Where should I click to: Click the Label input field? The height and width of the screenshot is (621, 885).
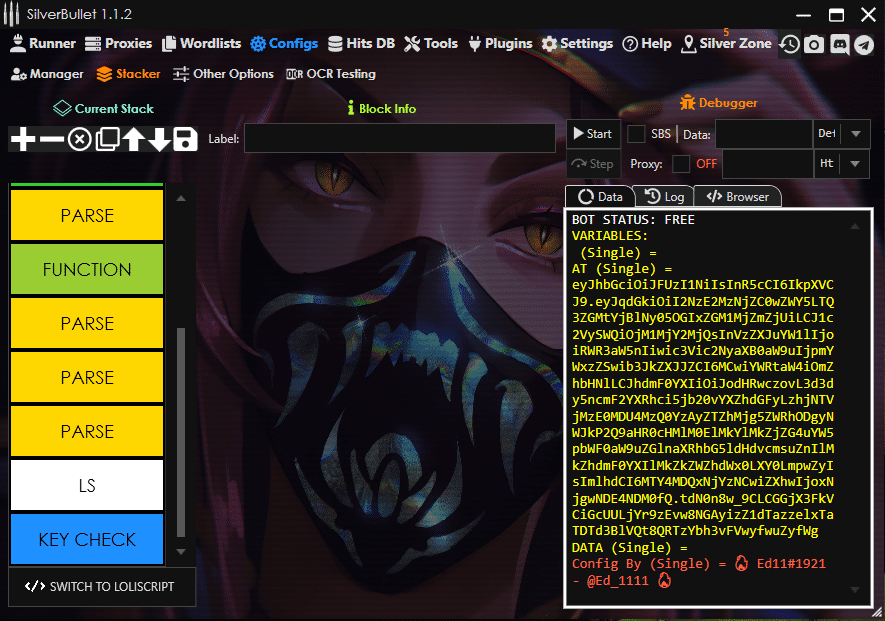coord(399,139)
